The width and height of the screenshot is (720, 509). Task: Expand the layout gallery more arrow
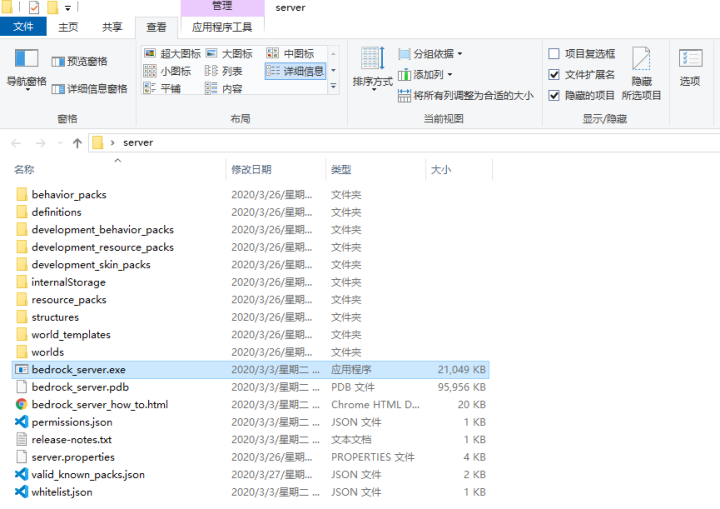[333, 86]
